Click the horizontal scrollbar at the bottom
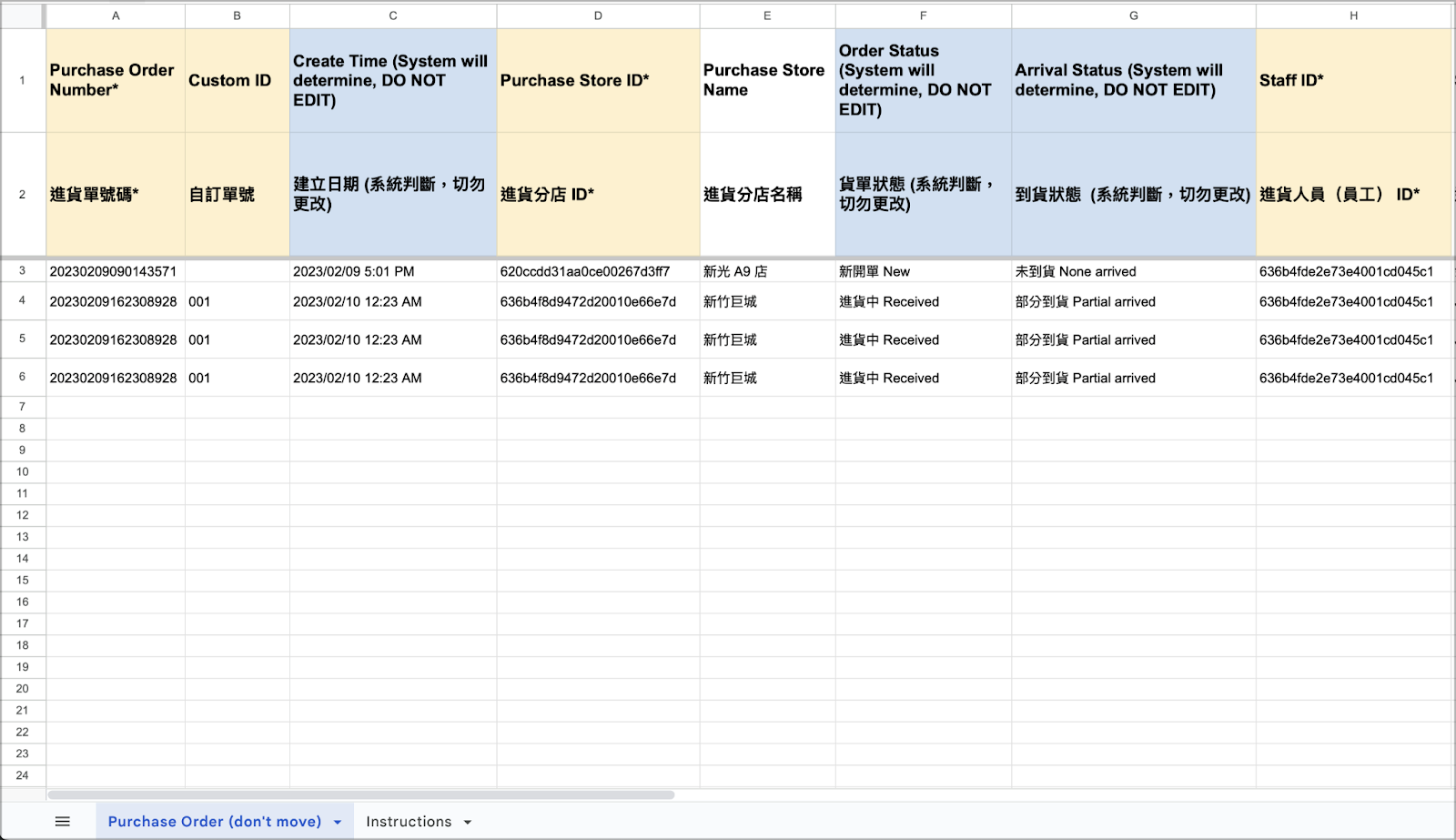The height and width of the screenshot is (840, 1456). pyautogui.click(x=364, y=794)
